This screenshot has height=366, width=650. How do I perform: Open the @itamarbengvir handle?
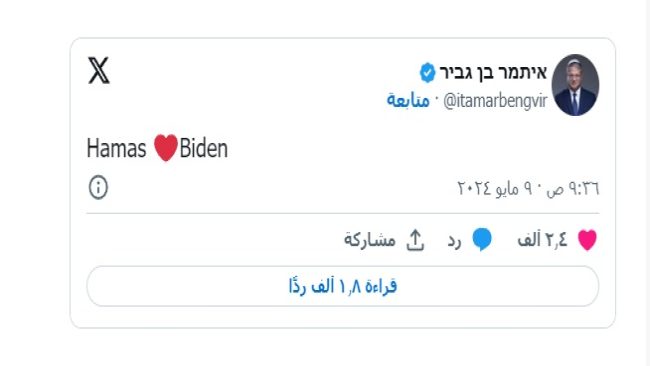click(x=495, y=101)
